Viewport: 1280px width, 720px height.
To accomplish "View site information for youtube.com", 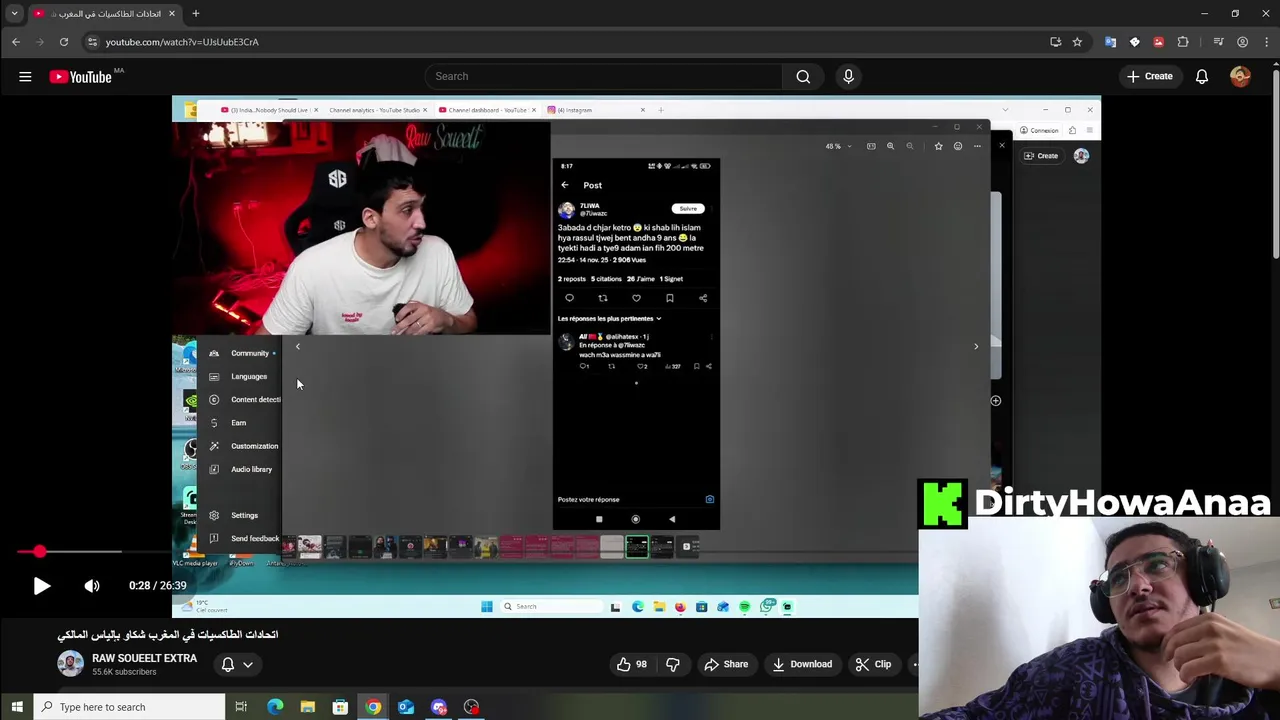I will (x=92, y=42).
